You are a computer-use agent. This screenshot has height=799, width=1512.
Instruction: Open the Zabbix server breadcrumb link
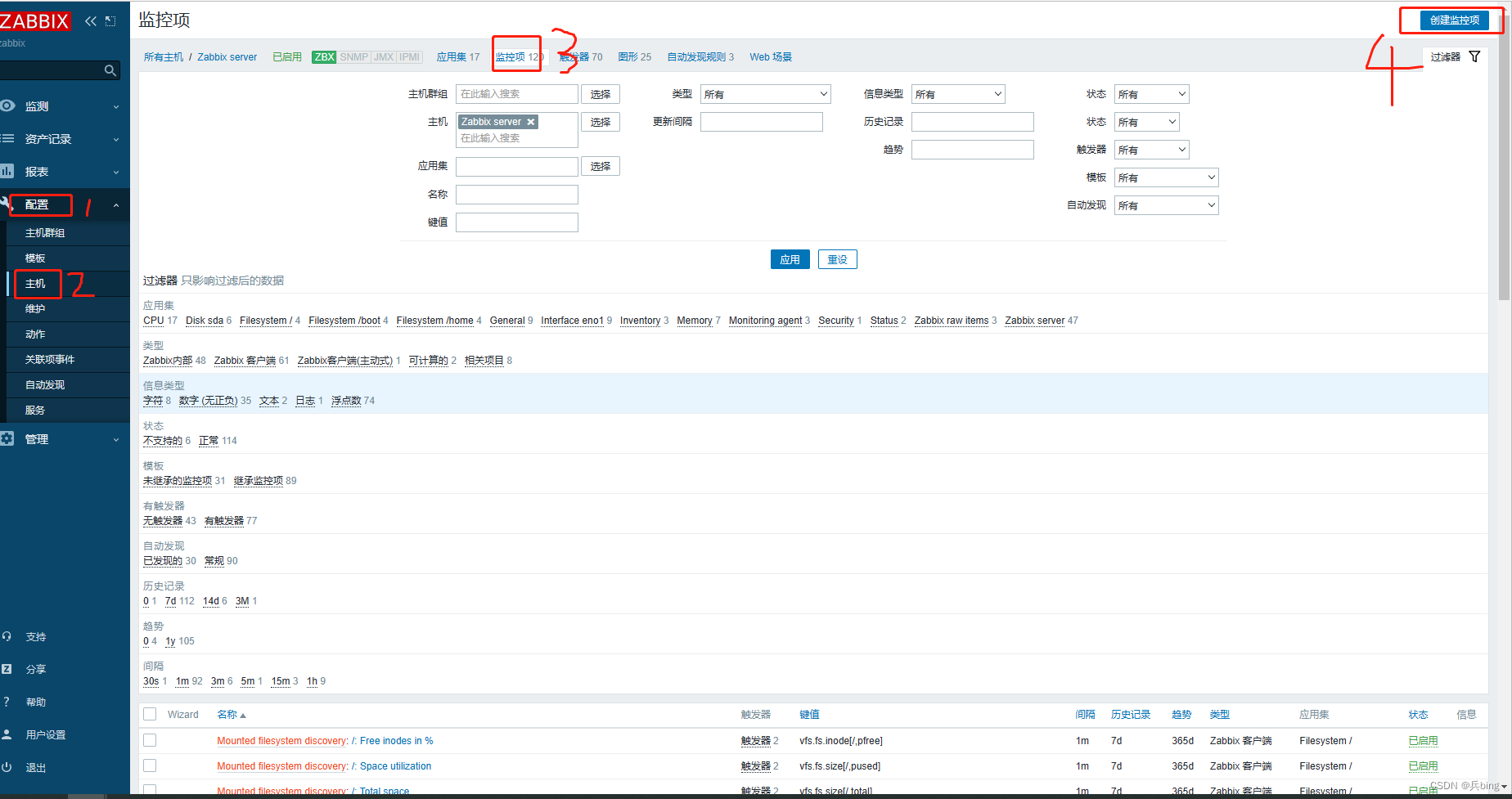coord(227,57)
